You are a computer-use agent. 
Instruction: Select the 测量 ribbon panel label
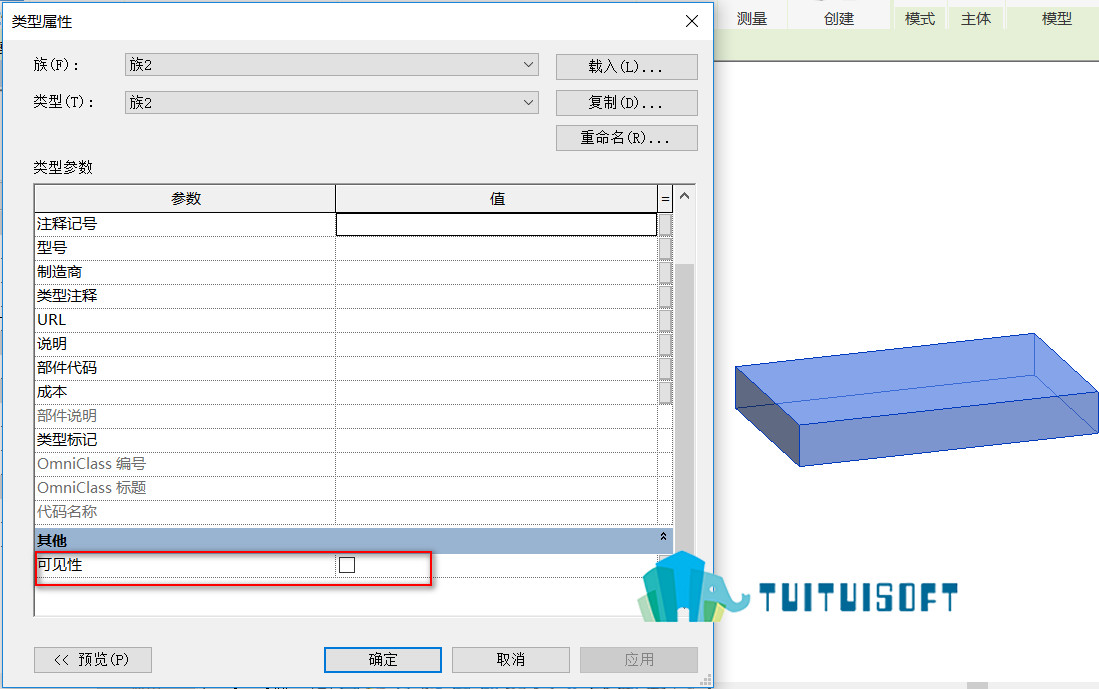pyautogui.click(x=752, y=19)
